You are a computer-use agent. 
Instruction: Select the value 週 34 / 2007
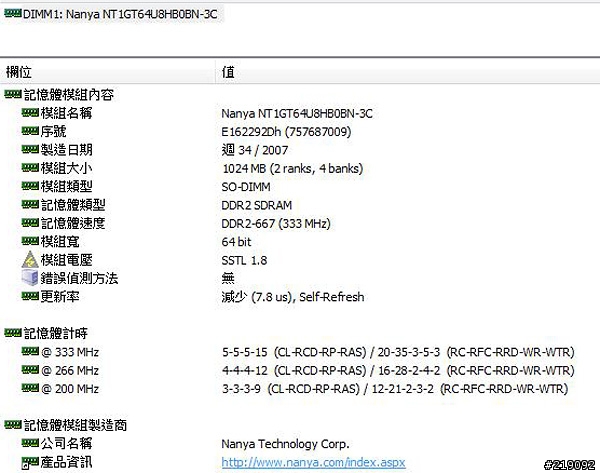click(255, 150)
